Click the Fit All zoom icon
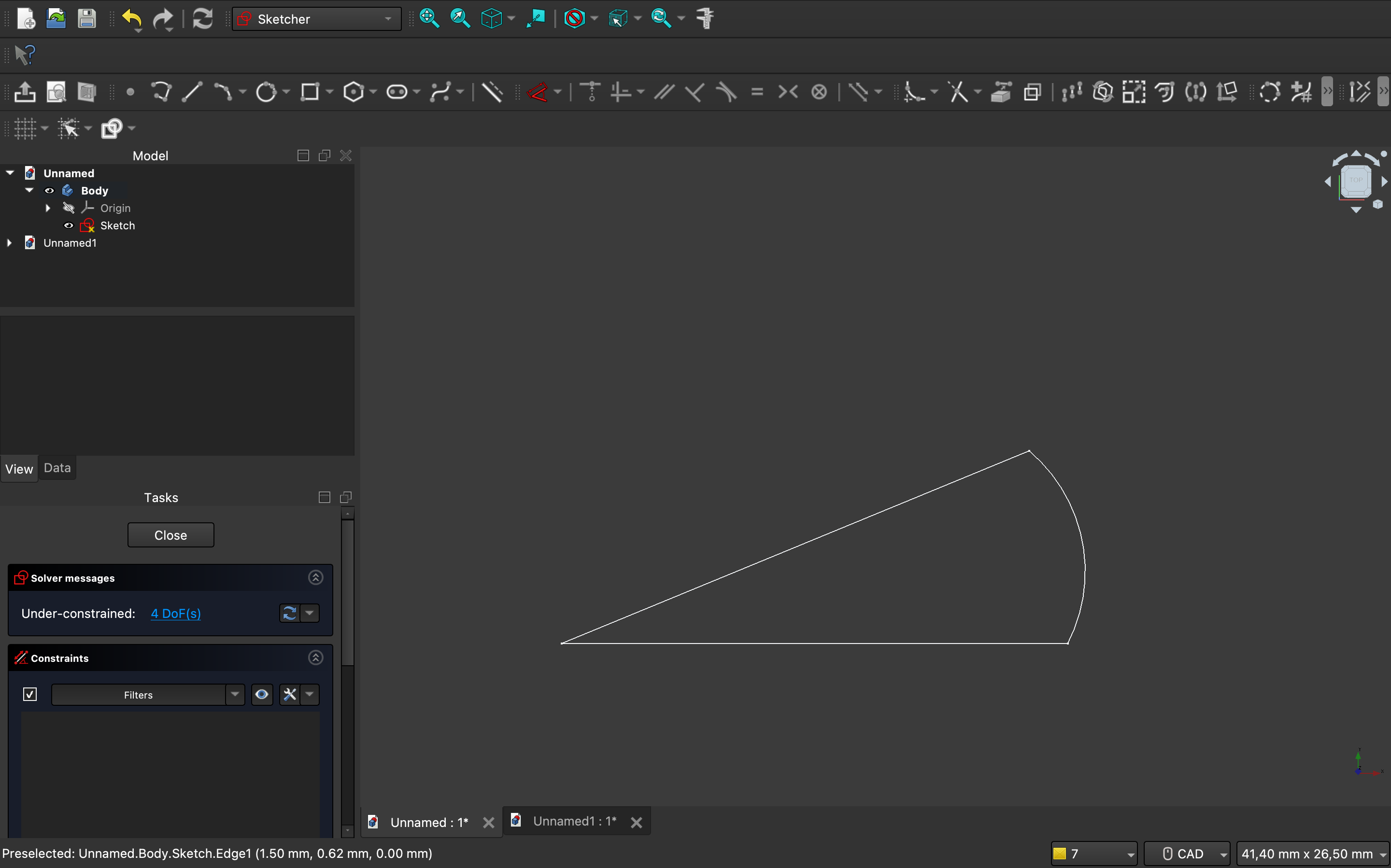 coord(429,19)
